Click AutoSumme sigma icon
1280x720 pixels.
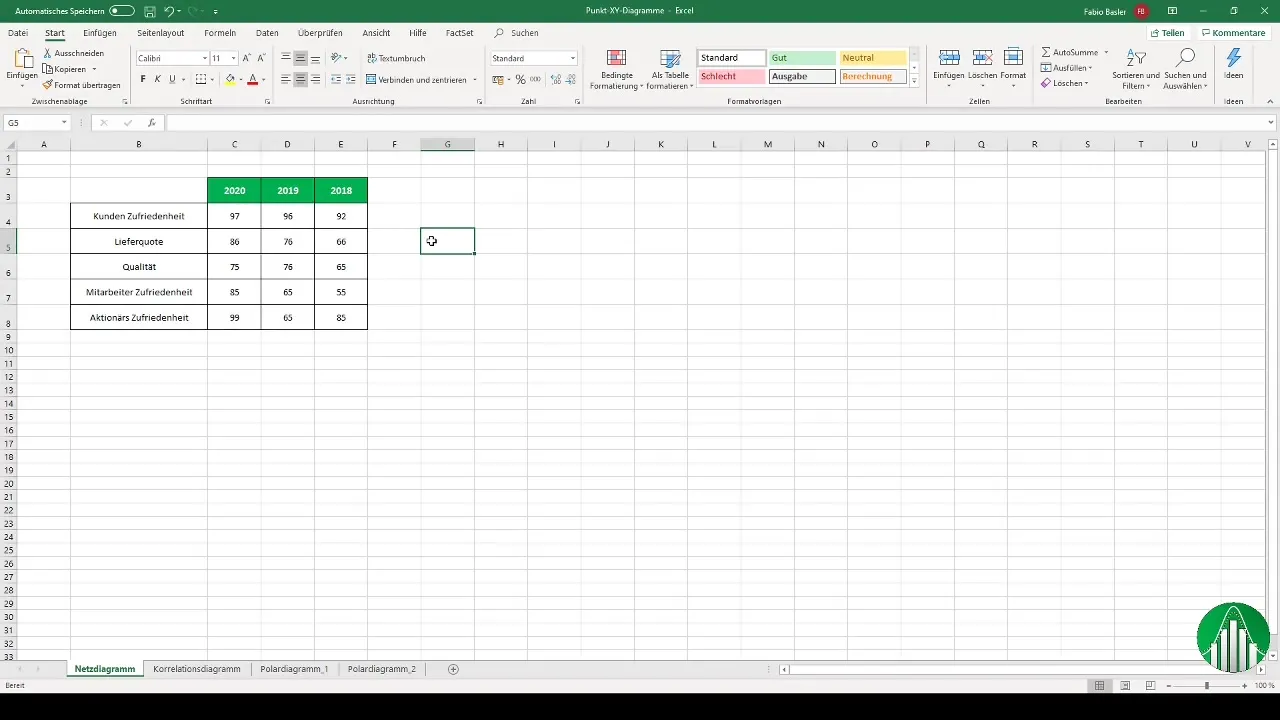click(1046, 52)
